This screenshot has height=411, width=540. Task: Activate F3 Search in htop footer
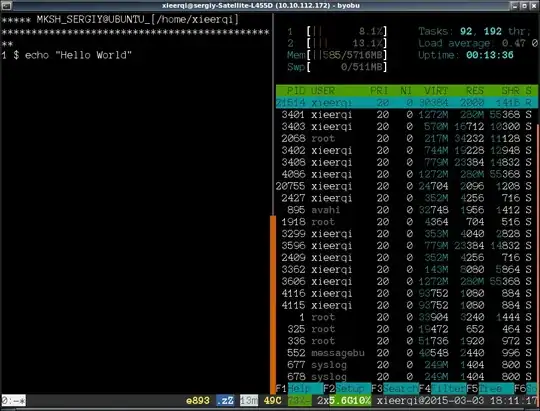(x=395, y=388)
